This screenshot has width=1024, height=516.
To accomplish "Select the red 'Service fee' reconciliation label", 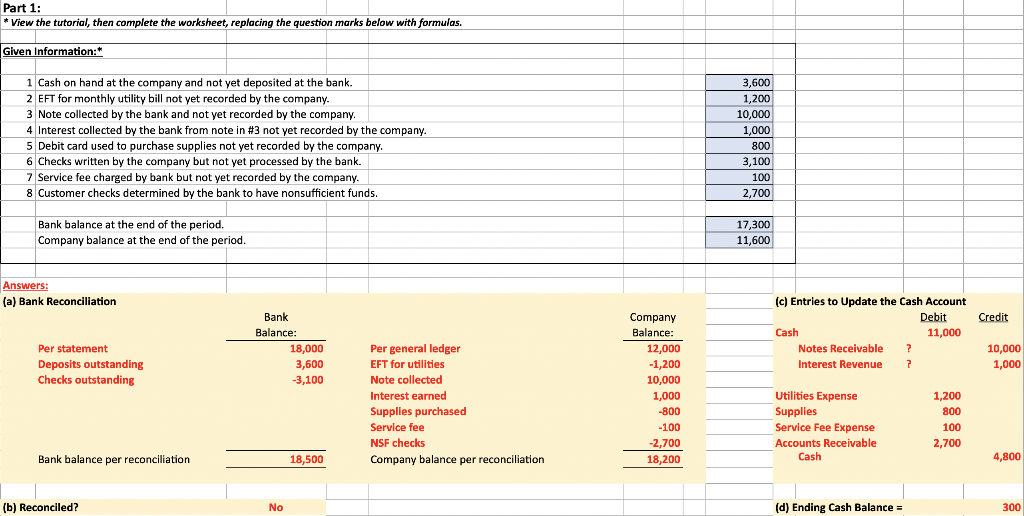I will coord(397,427).
